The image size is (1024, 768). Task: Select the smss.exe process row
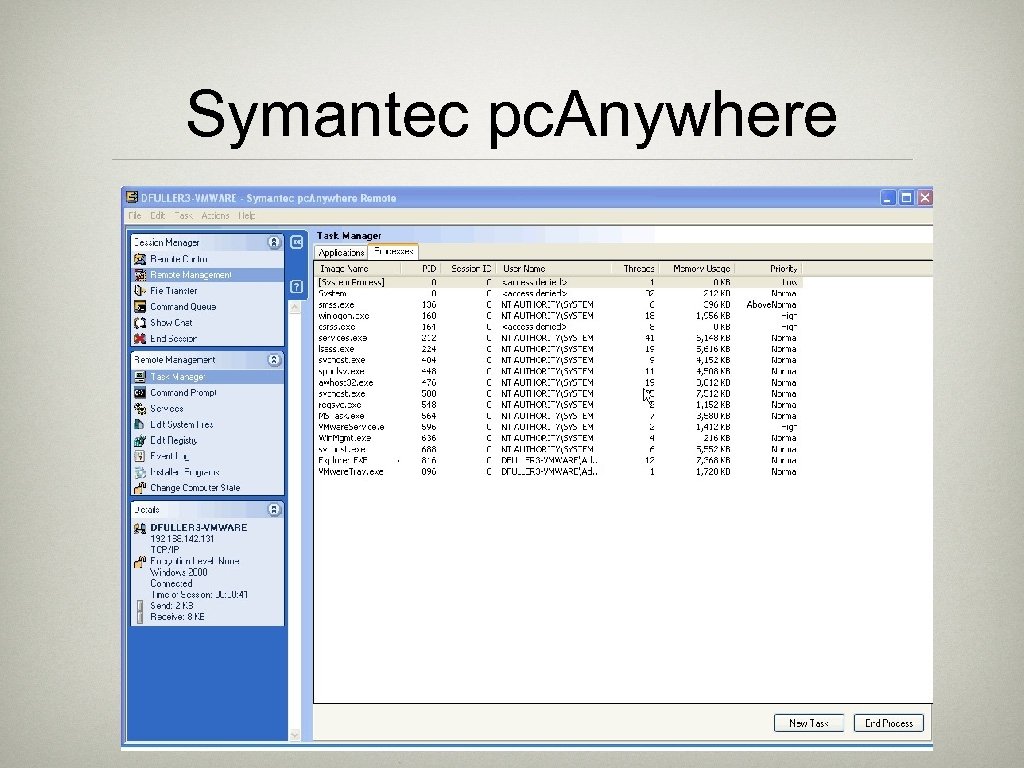pyautogui.click(x=558, y=304)
